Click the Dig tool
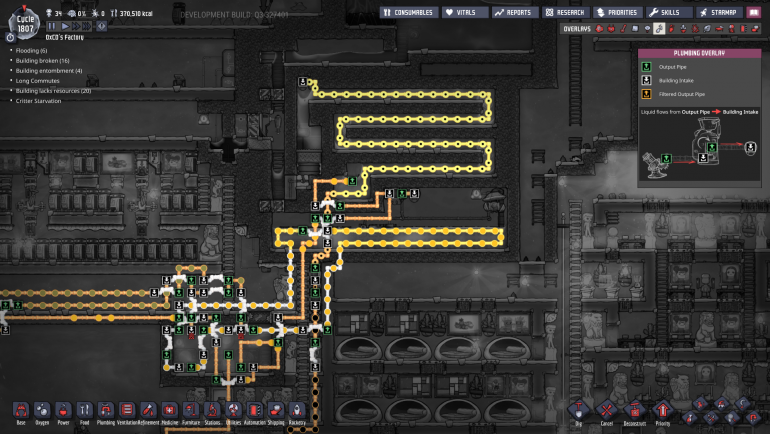The height and width of the screenshot is (434, 770). [x=578, y=410]
